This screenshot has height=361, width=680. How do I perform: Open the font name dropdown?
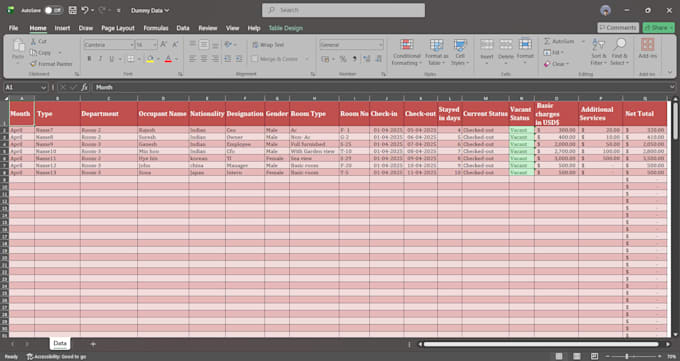coord(131,45)
